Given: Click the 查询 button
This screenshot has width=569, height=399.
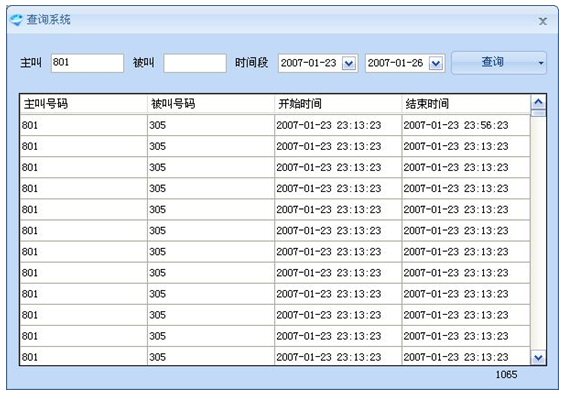Looking at the screenshot, I should [x=492, y=63].
